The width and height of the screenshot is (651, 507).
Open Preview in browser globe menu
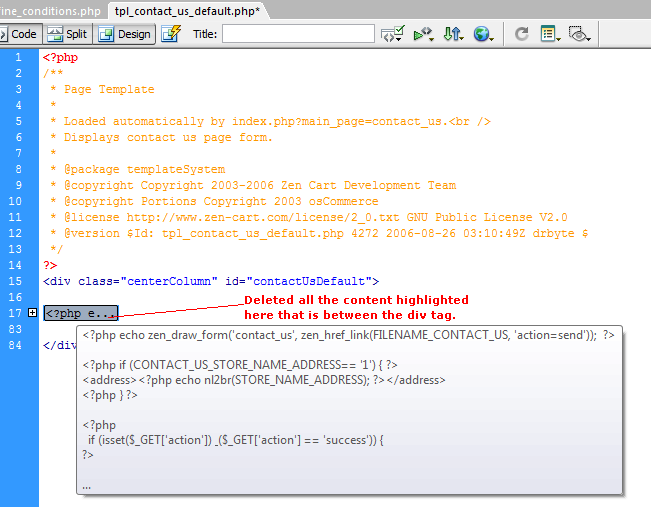(x=484, y=34)
